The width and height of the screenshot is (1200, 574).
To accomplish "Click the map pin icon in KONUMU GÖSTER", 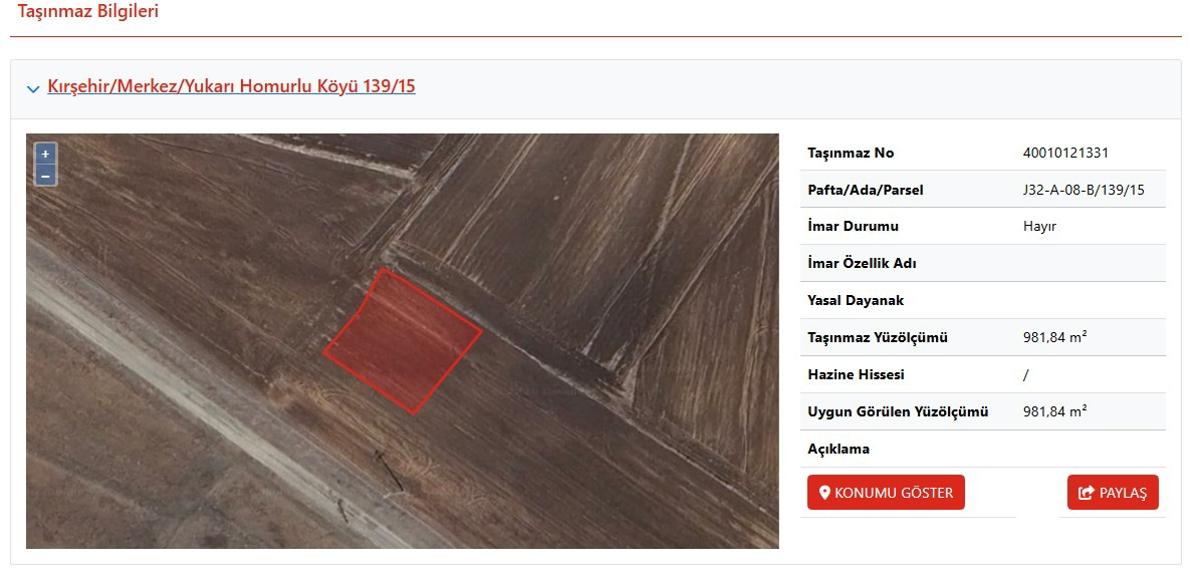I will (x=825, y=493).
